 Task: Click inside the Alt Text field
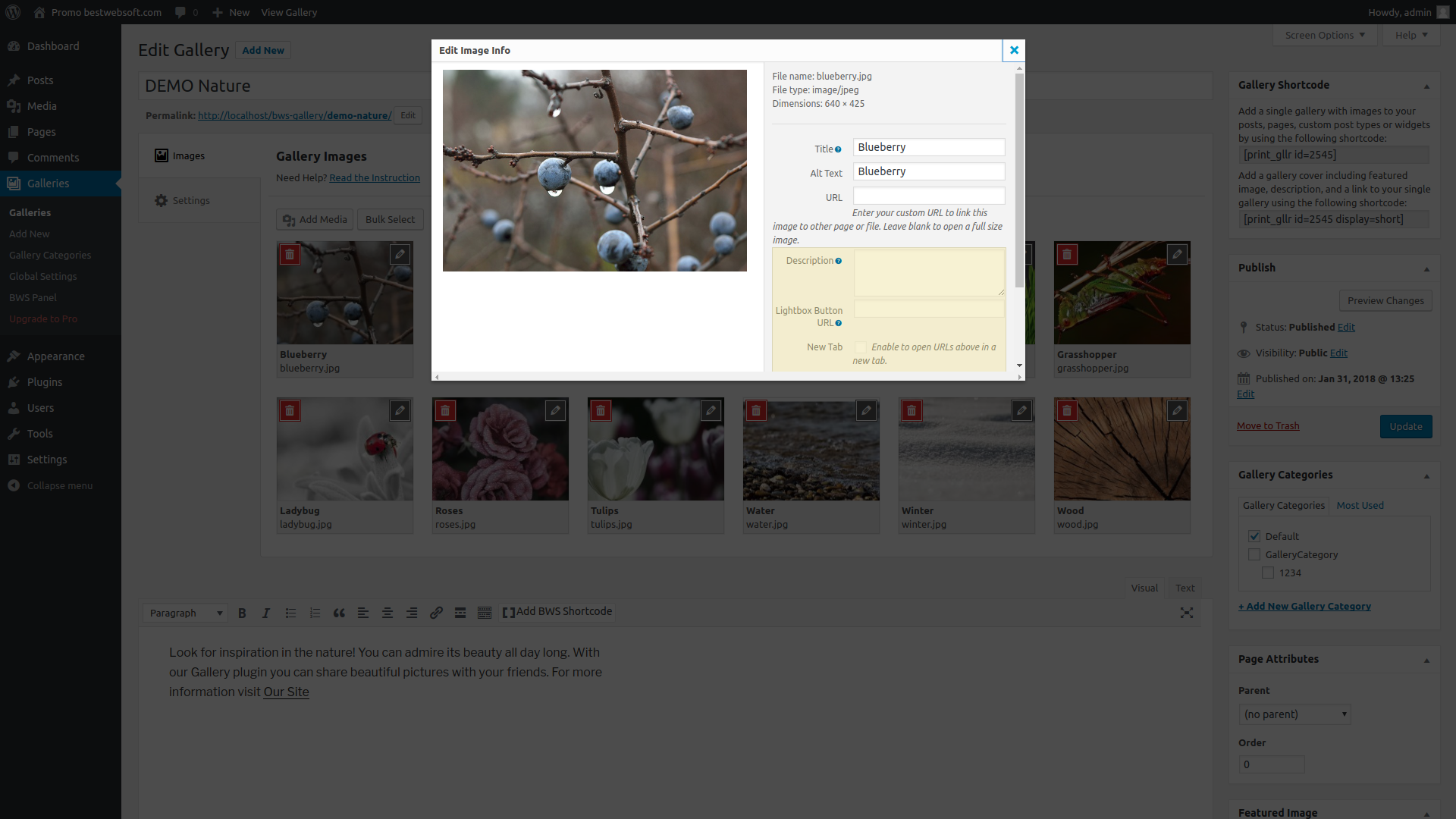(x=928, y=171)
